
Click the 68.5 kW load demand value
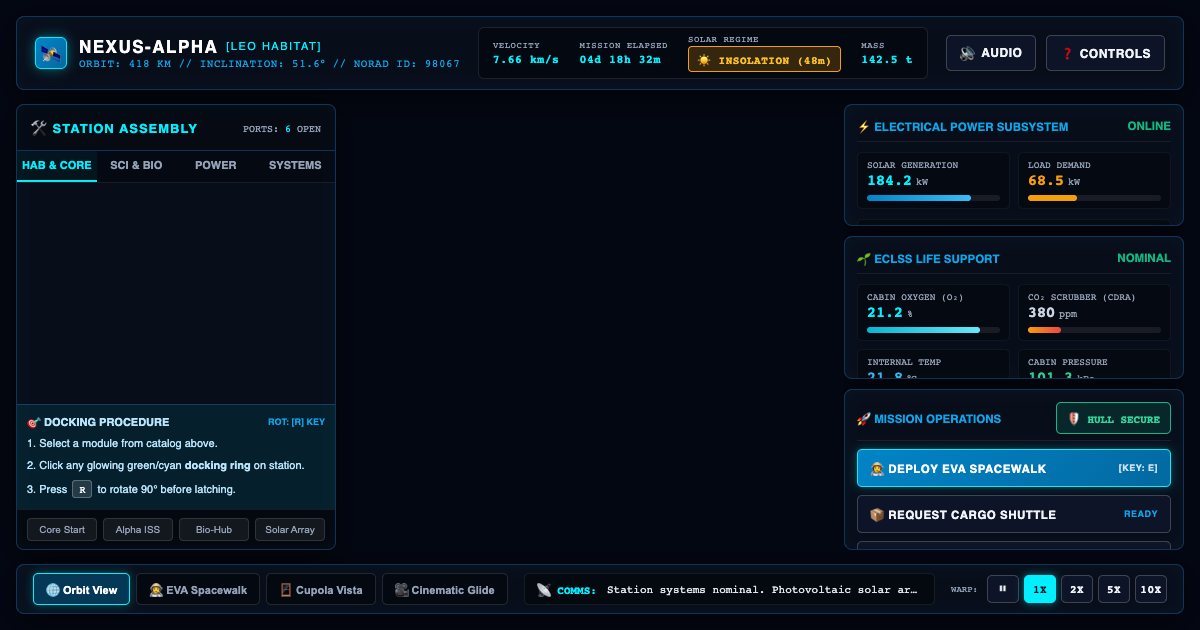point(1054,181)
